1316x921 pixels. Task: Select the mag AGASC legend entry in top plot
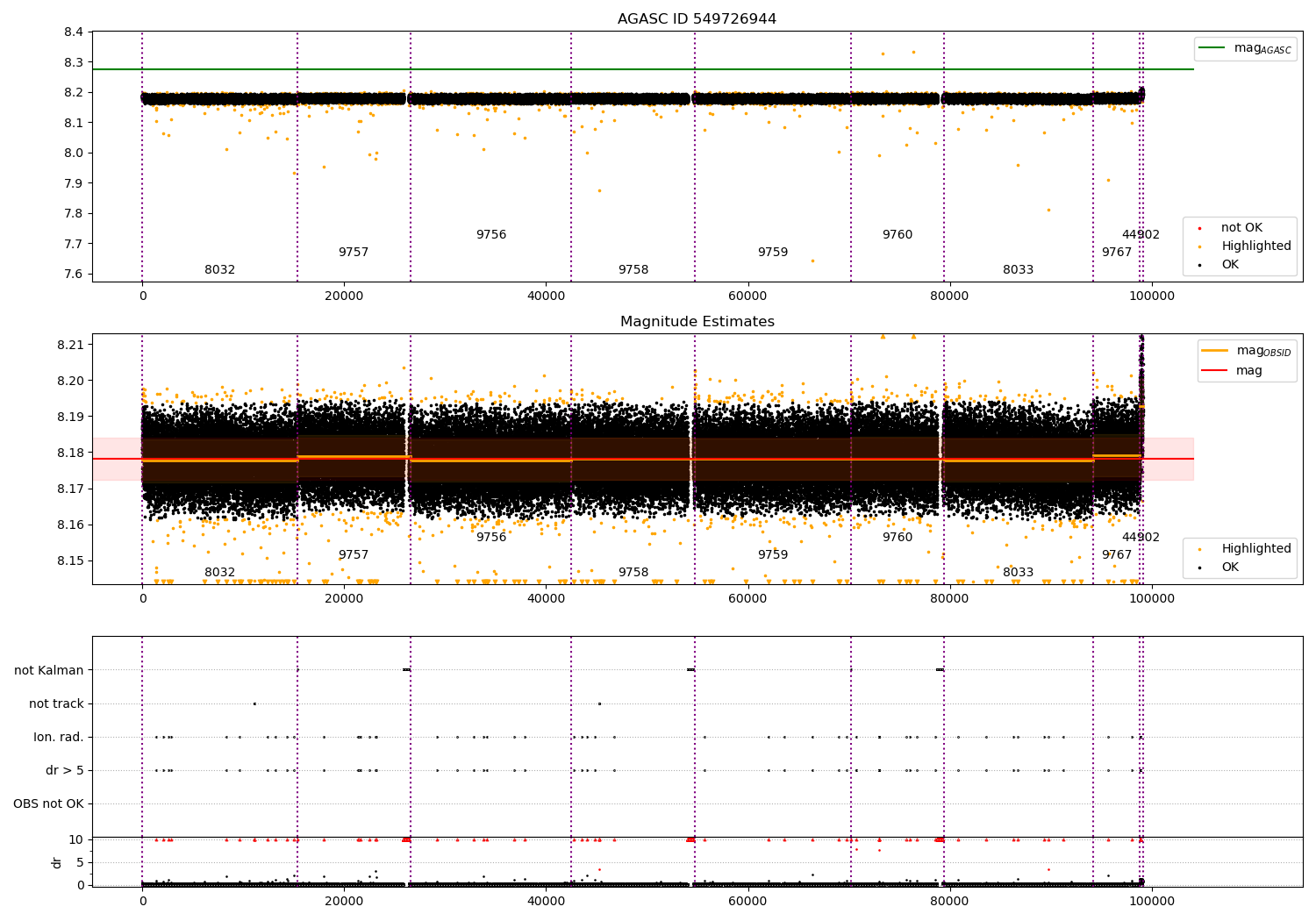click(x=1246, y=48)
